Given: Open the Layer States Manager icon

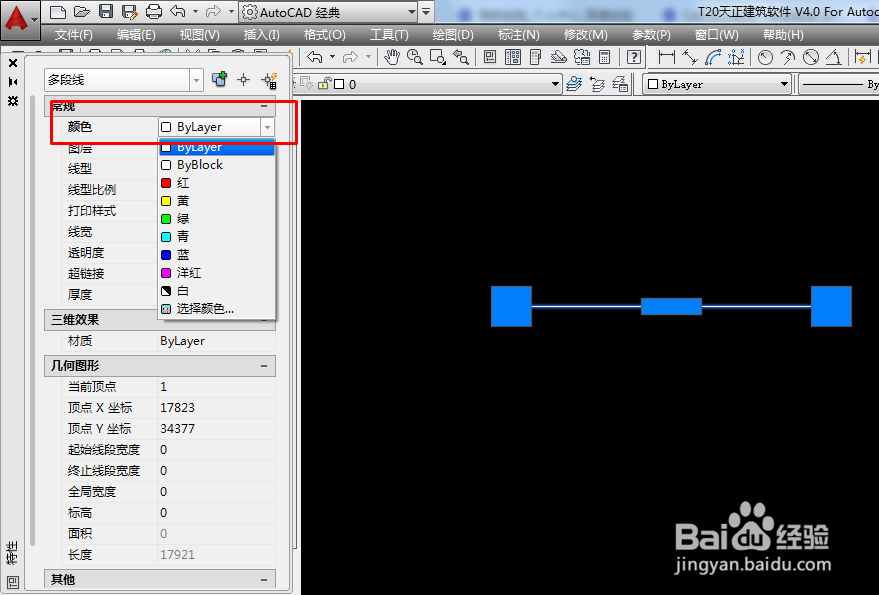Looking at the screenshot, I should point(620,84).
